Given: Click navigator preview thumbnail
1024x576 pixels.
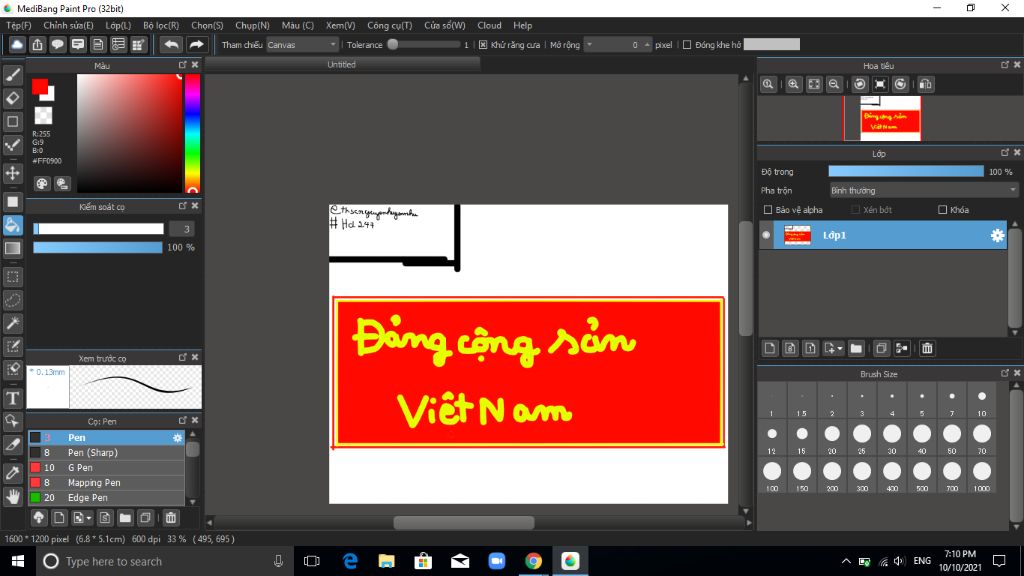Looking at the screenshot, I should [x=890, y=118].
